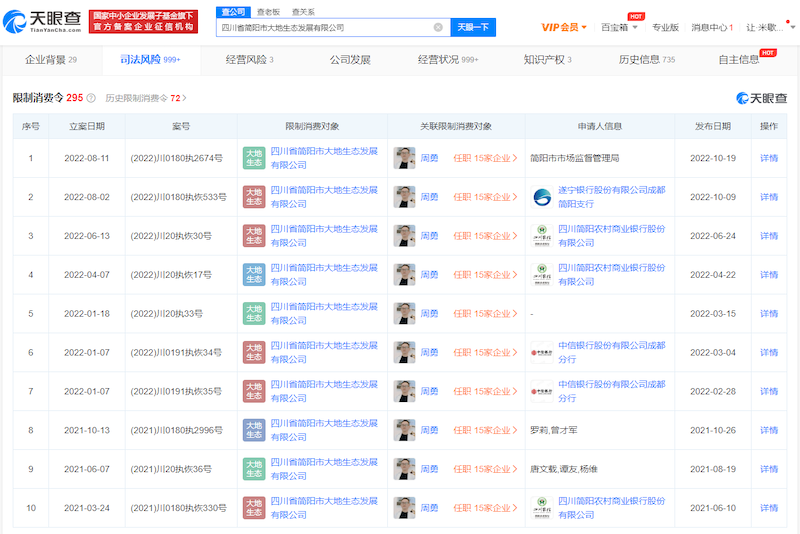
Task: Click 周勇's avatar photo in row 3
Action: click(x=404, y=236)
